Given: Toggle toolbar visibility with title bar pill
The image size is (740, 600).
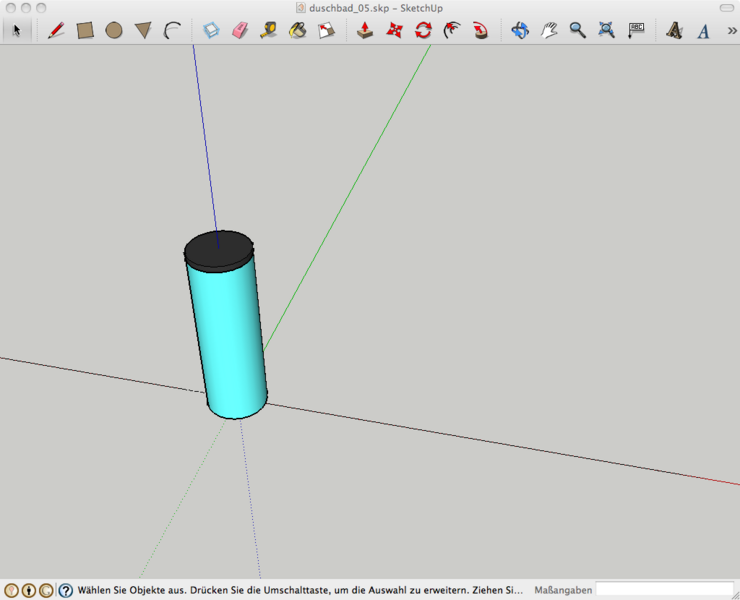Looking at the screenshot, I should click(x=726, y=8).
